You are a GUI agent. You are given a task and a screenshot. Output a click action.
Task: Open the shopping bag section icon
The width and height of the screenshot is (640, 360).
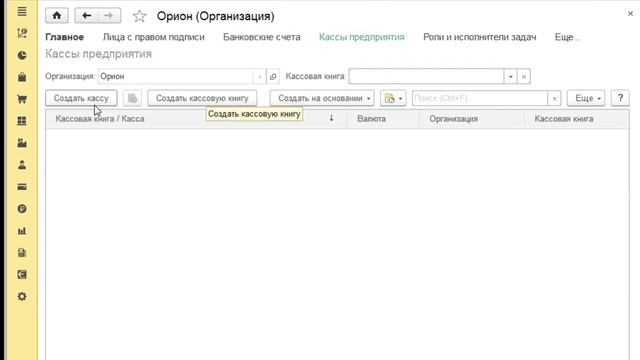22,77
